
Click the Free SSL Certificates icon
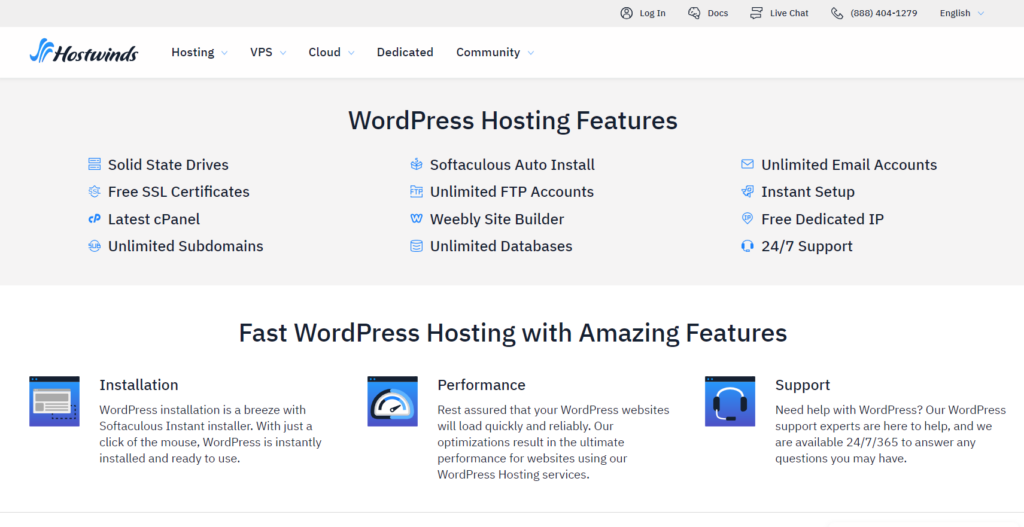[95, 191]
